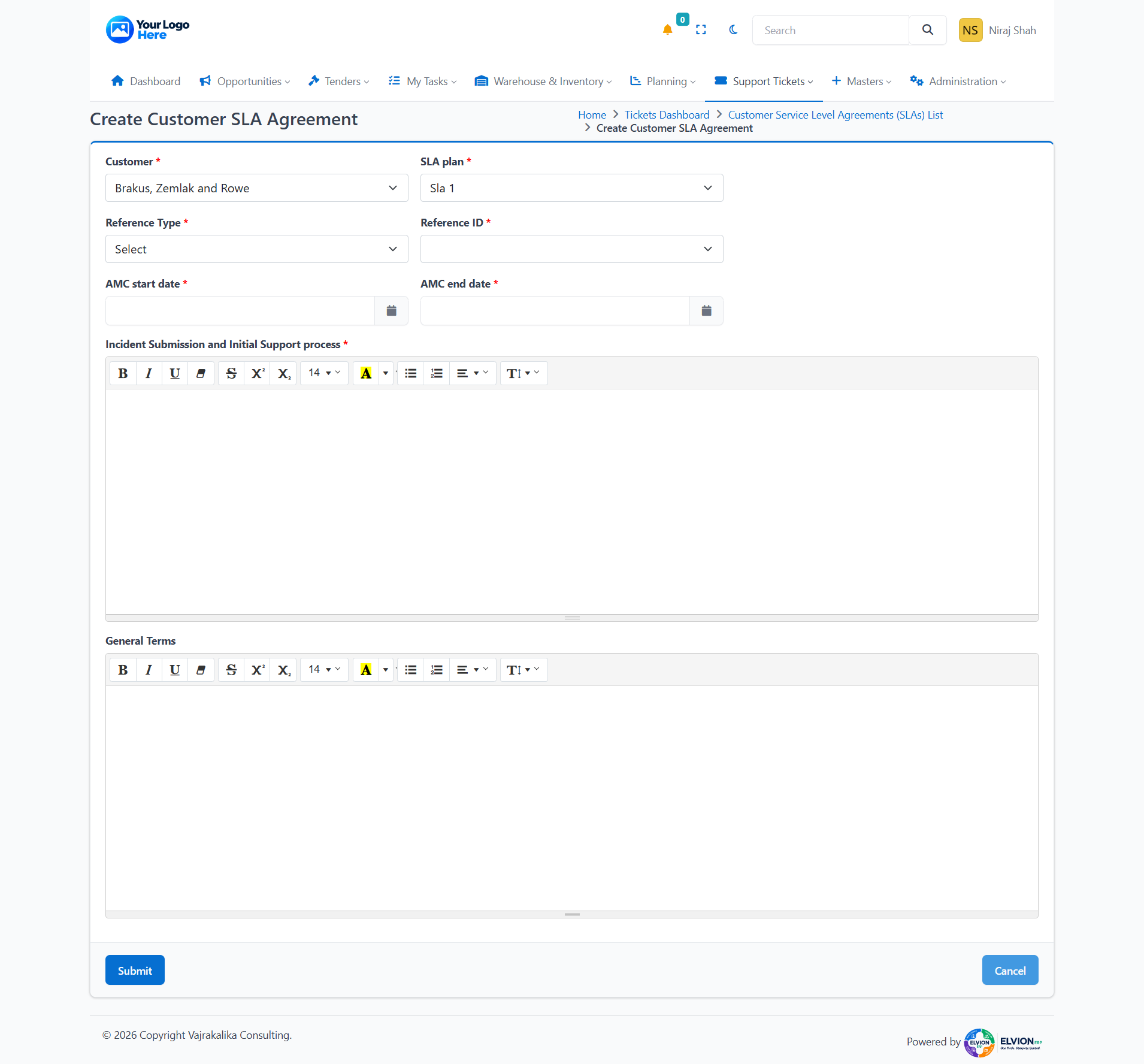This screenshot has height=1064, width=1144.
Task: Expand the Opportunities menu
Action: click(x=244, y=81)
